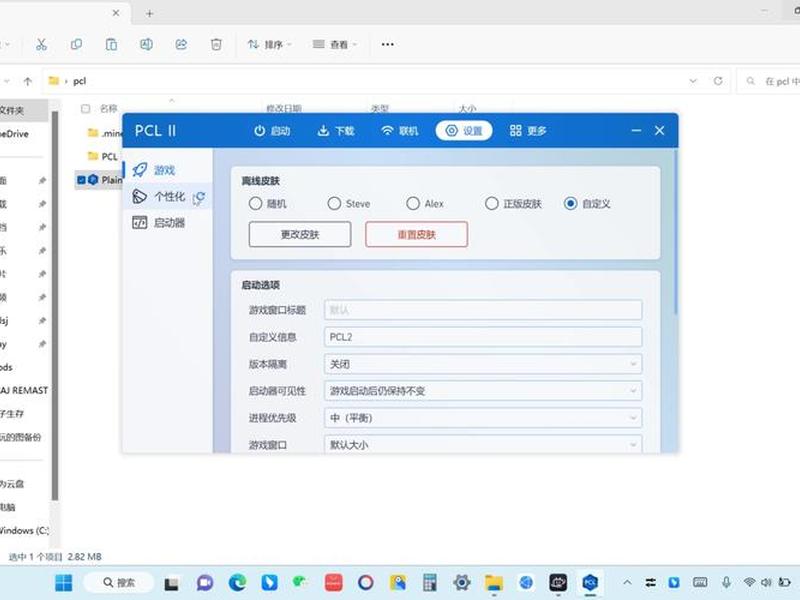This screenshot has height=600, width=800.
Task: Choose the Steve offline skin option
Action: point(349,204)
